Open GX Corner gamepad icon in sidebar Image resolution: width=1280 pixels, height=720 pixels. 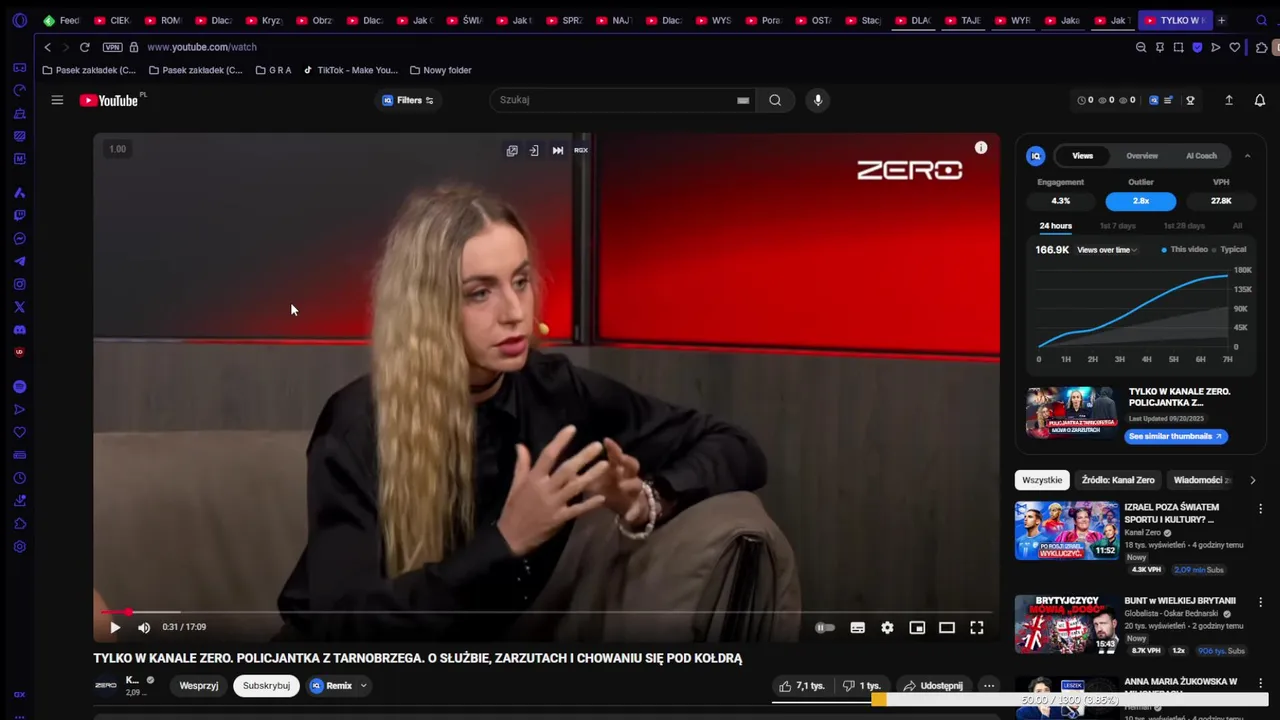click(19, 68)
